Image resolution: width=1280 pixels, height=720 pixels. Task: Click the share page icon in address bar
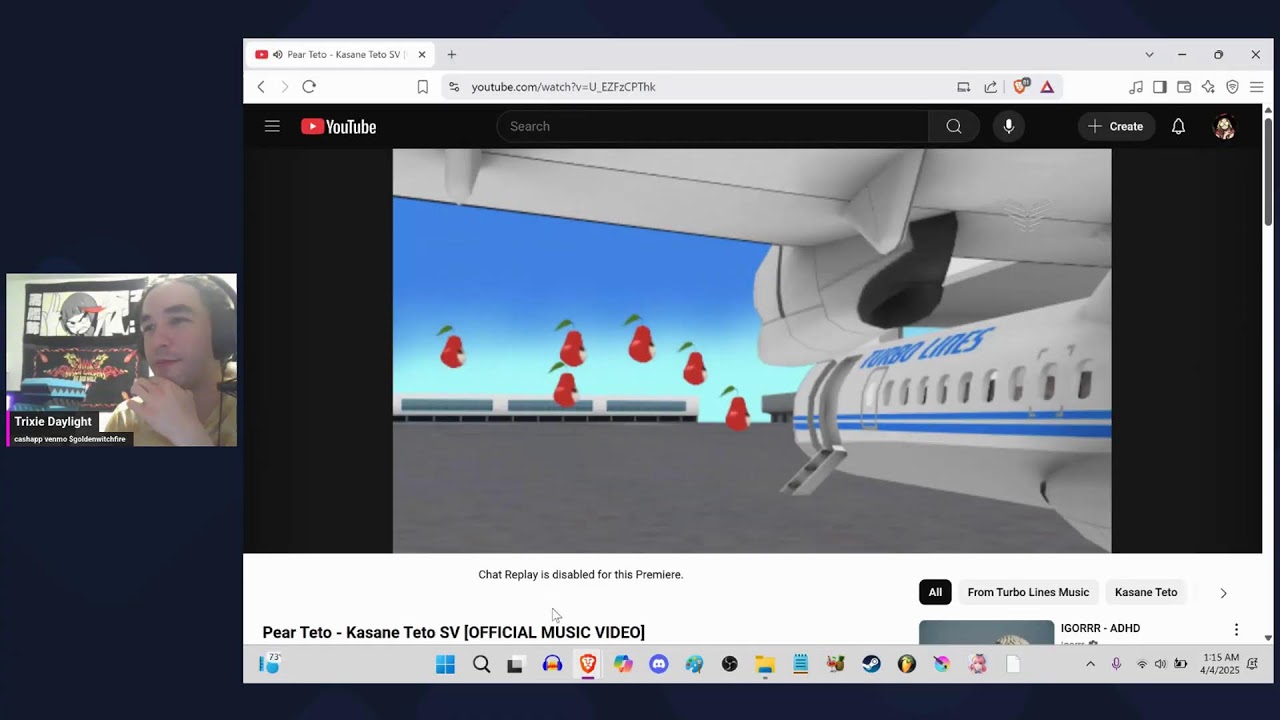point(990,87)
